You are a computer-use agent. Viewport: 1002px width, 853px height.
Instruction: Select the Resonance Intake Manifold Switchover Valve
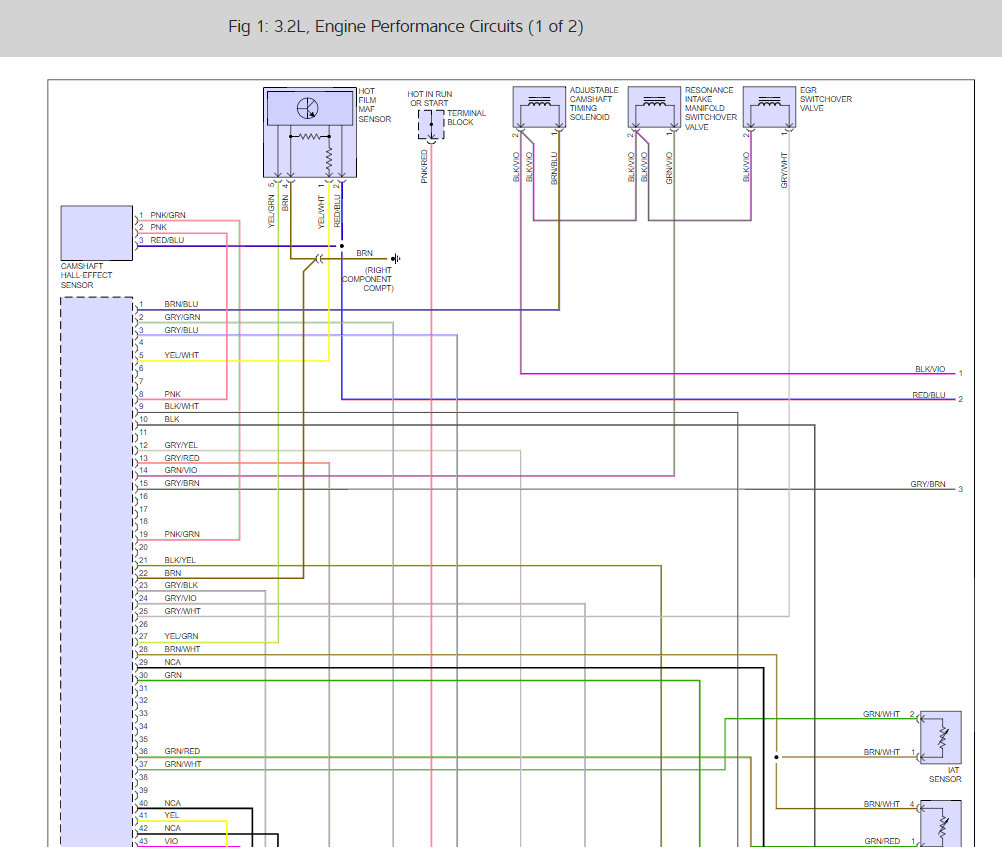coord(654,107)
